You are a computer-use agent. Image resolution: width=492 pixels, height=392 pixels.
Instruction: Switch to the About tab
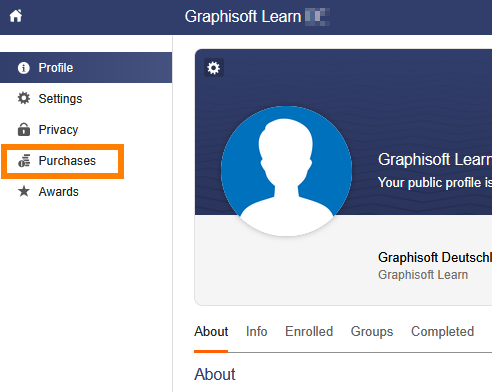[x=211, y=331]
